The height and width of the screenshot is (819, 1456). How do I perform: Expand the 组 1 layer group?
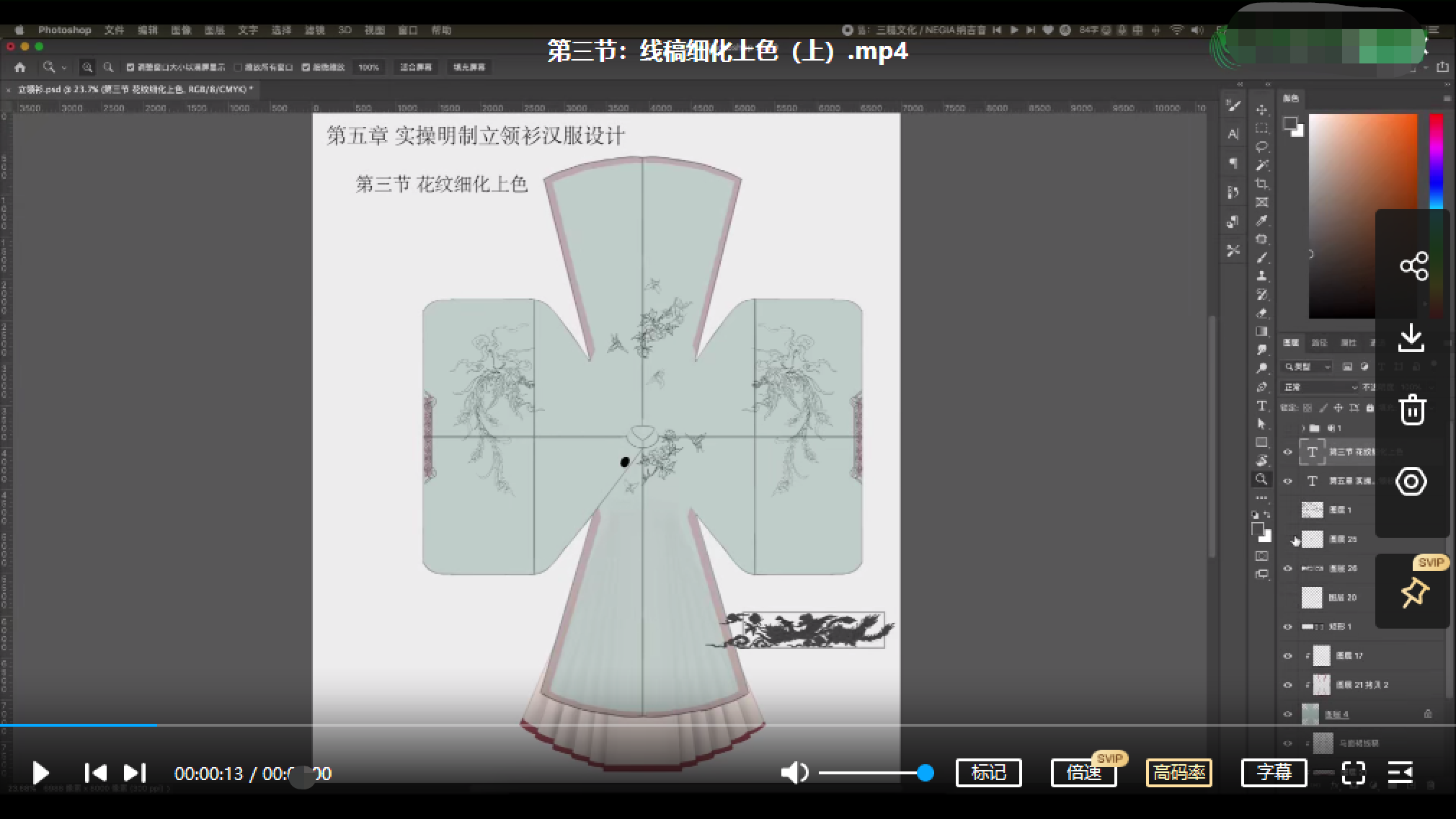tap(1304, 428)
